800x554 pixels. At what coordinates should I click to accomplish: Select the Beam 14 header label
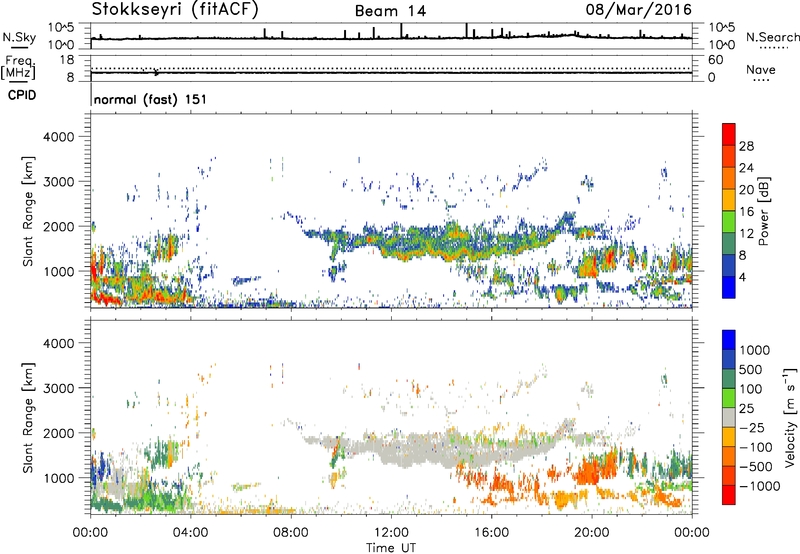coord(390,11)
